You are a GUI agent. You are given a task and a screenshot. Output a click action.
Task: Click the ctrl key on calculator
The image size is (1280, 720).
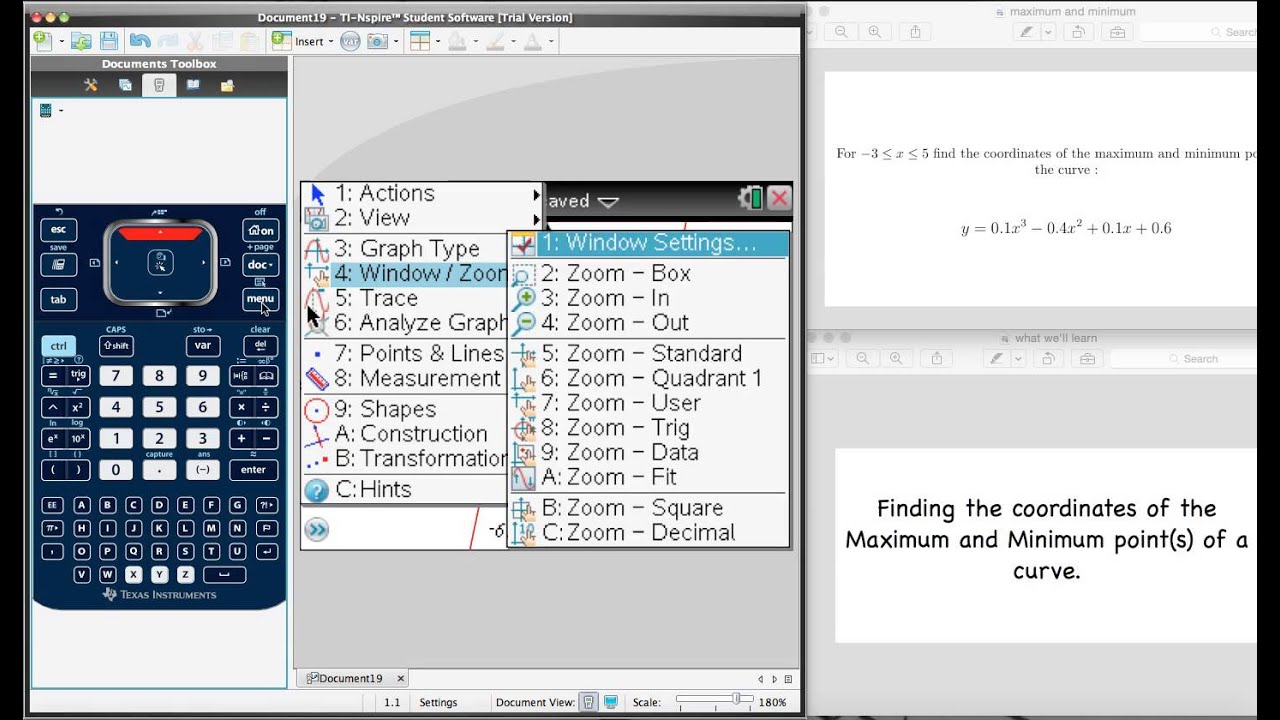tap(58, 346)
